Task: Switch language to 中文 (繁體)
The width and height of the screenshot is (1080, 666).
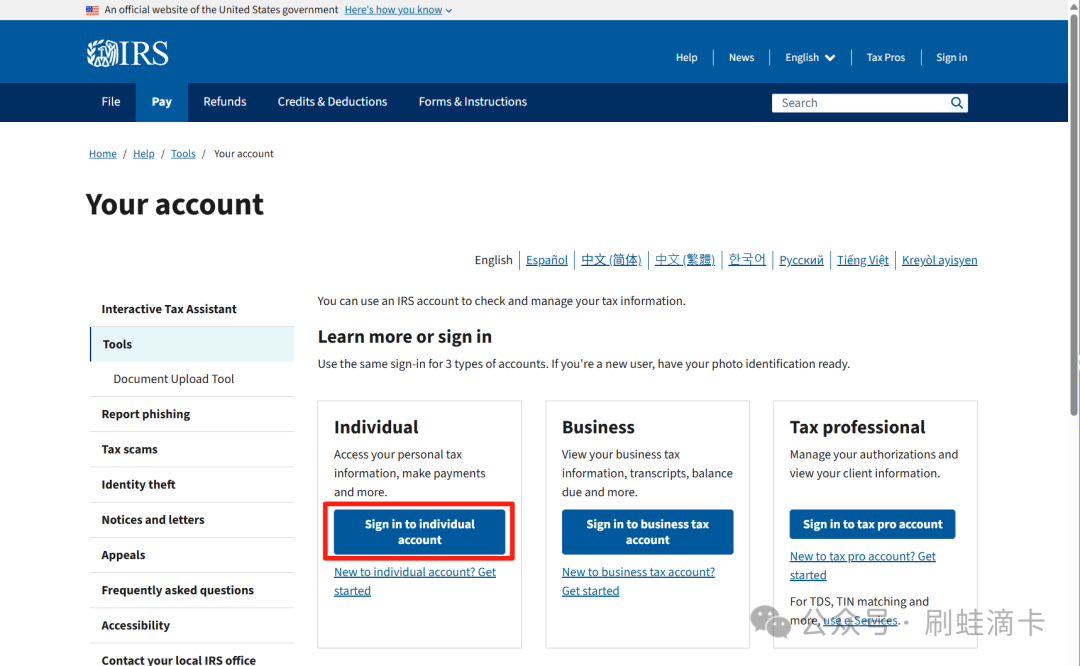Action: (685, 260)
